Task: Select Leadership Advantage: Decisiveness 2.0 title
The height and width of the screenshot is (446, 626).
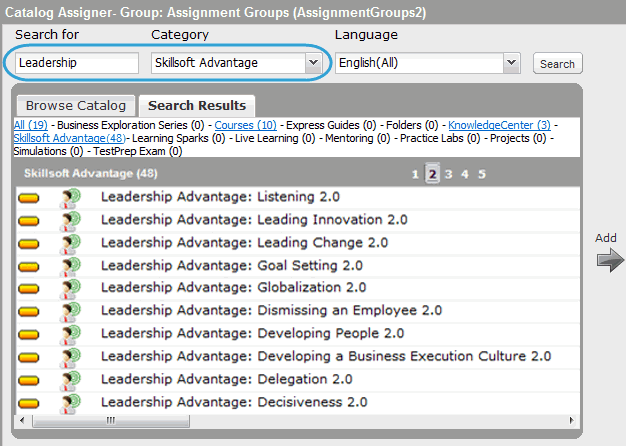Action: pos(234,402)
